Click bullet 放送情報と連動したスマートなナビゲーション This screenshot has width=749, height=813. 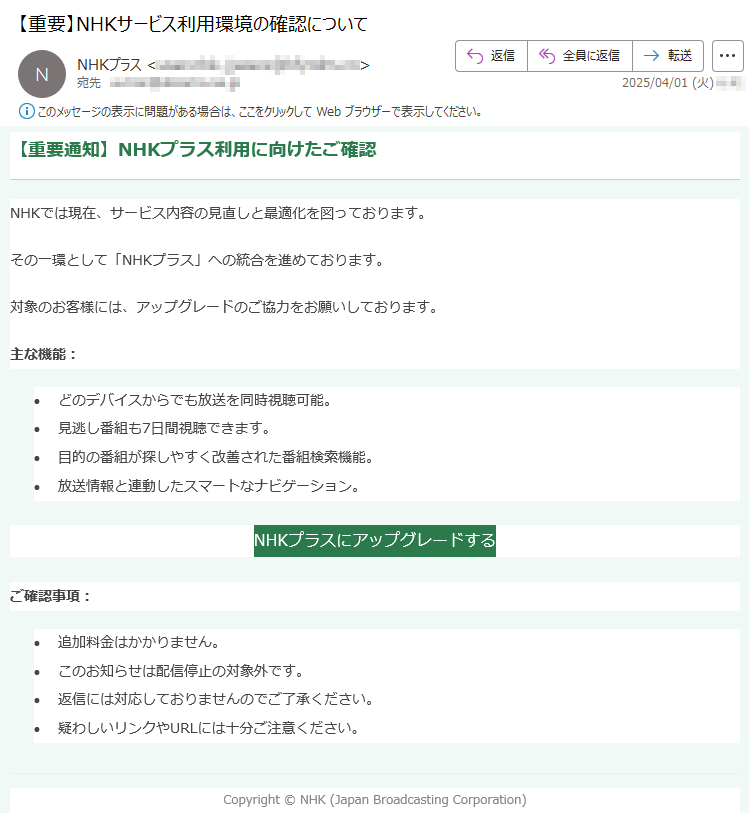209,486
